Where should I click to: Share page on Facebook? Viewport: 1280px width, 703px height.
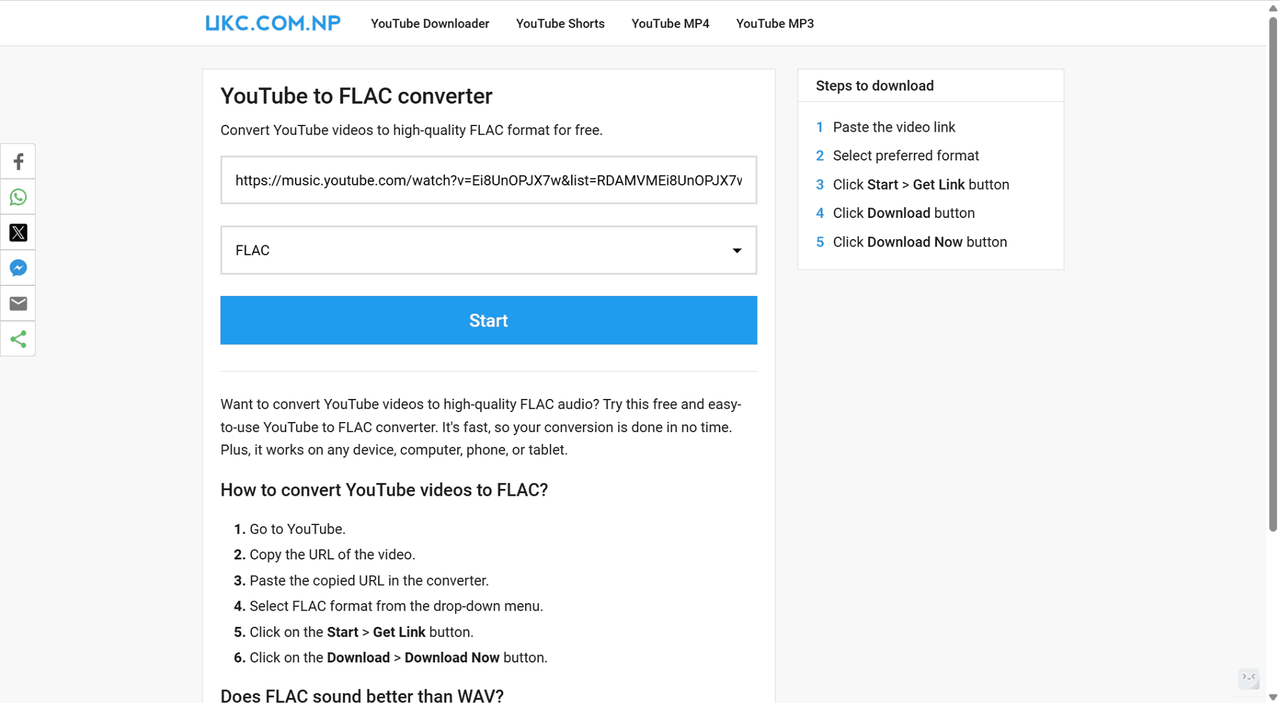(x=18, y=162)
